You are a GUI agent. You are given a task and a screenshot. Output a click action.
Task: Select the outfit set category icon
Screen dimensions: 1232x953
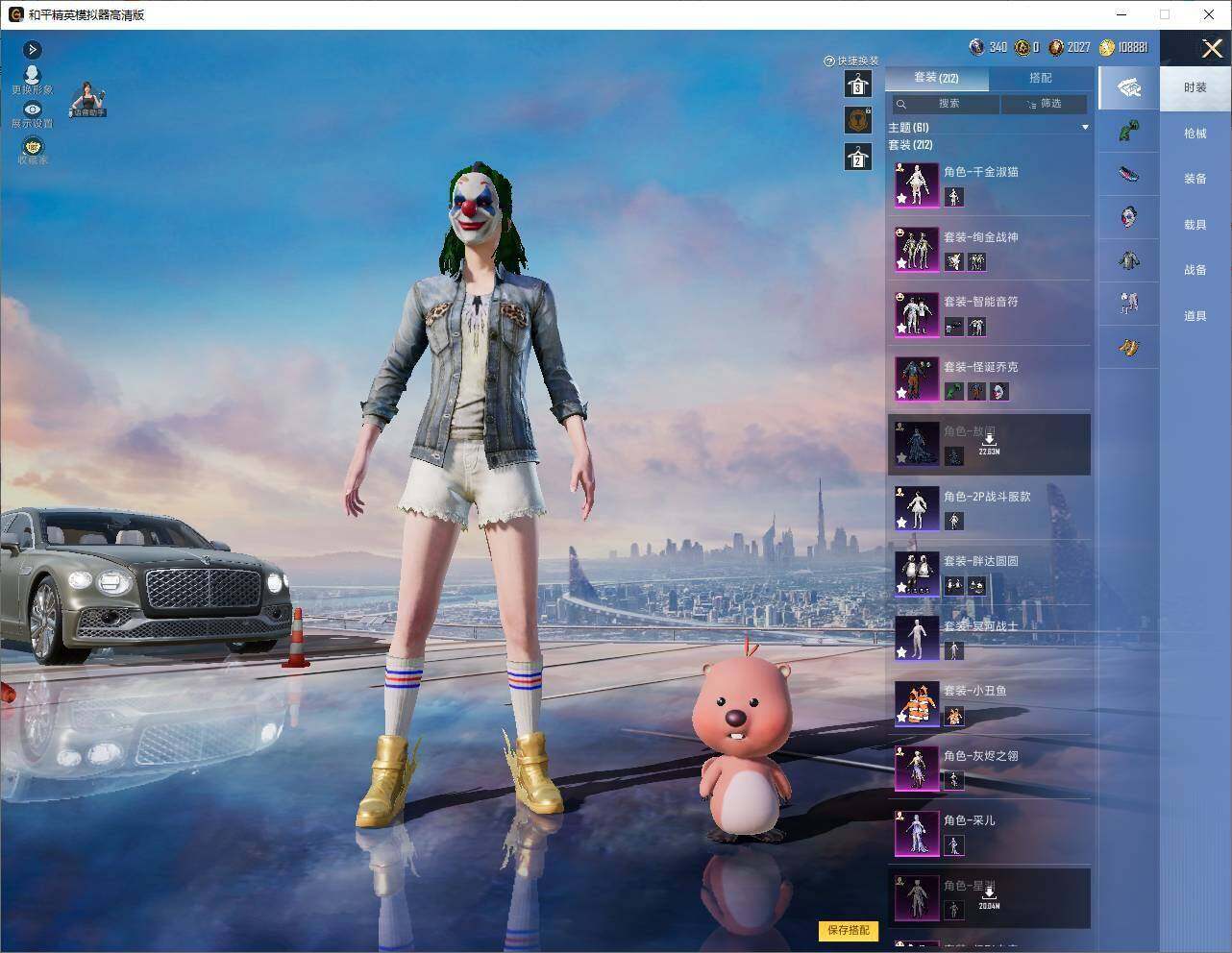point(1128,88)
